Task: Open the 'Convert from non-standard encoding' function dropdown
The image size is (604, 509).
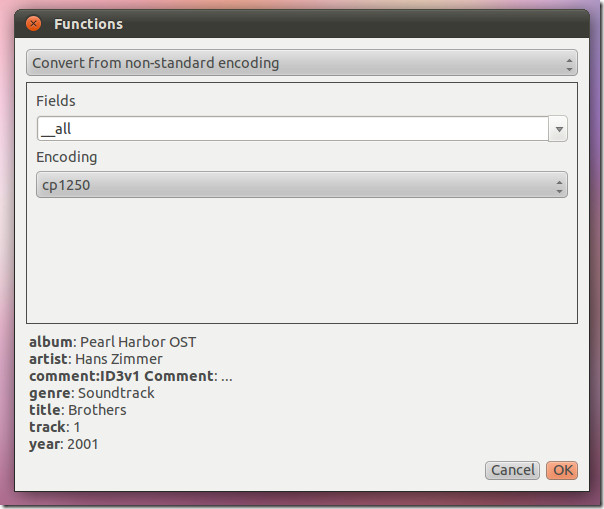Action: tap(302, 62)
